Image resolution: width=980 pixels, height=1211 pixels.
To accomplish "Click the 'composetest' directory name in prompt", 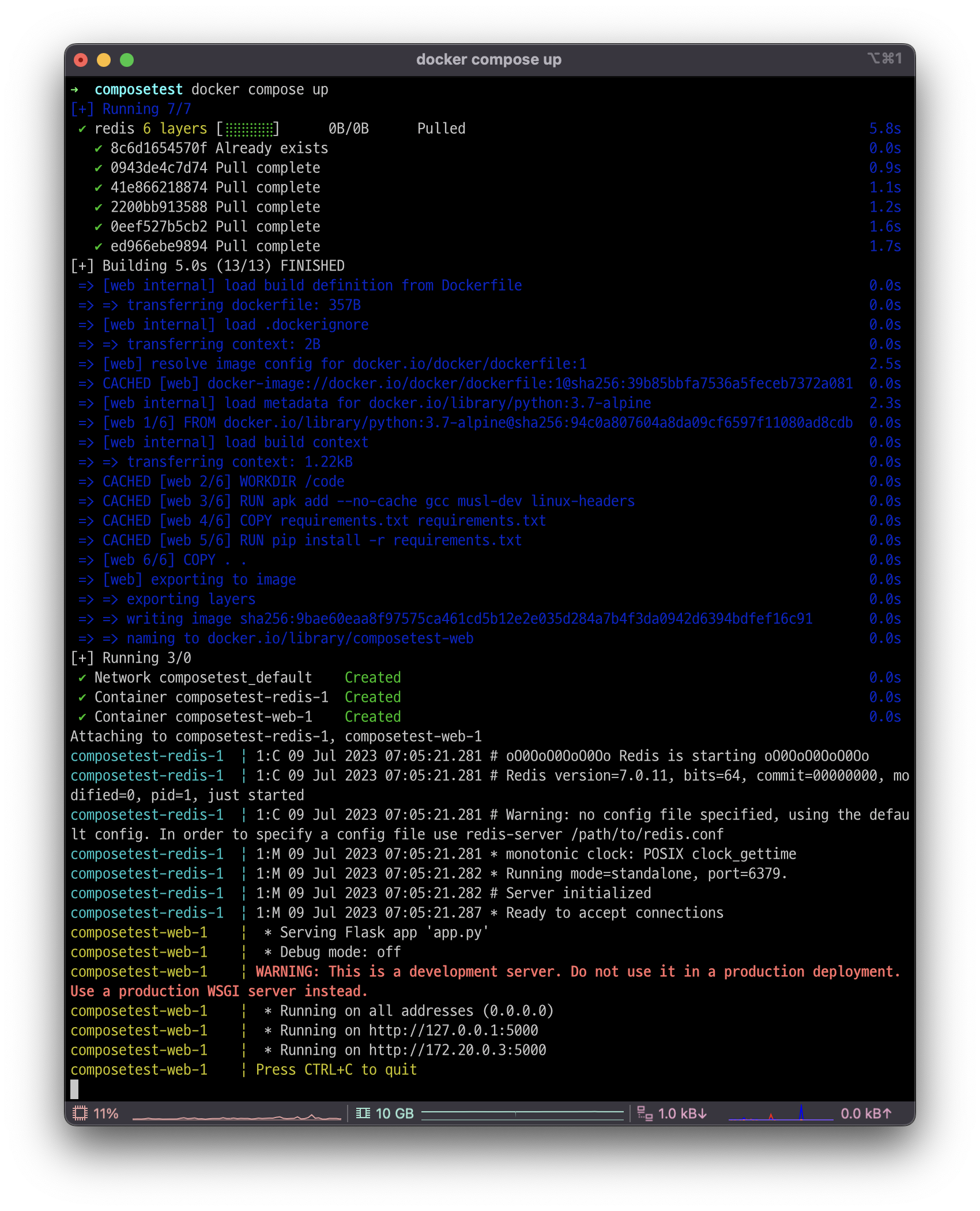I will 138,89.
